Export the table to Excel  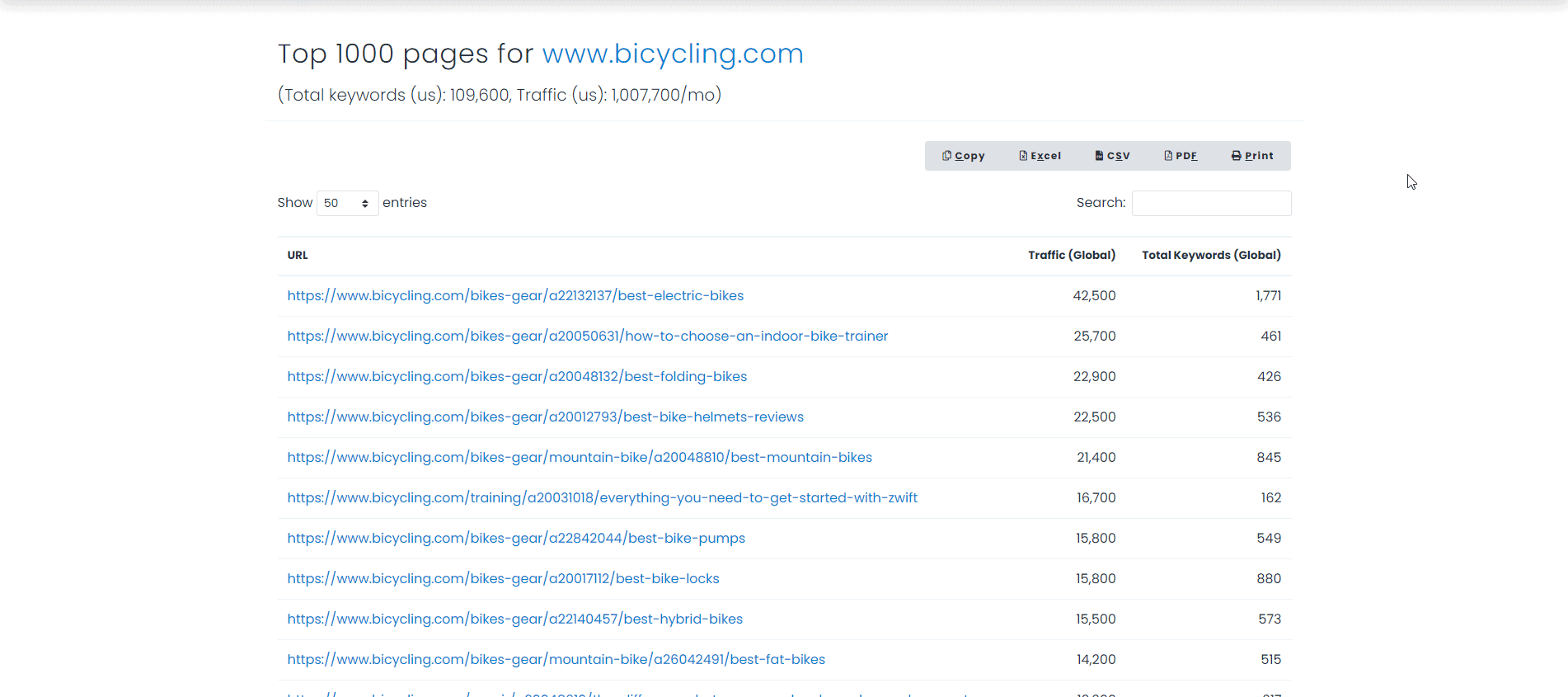point(1040,156)
